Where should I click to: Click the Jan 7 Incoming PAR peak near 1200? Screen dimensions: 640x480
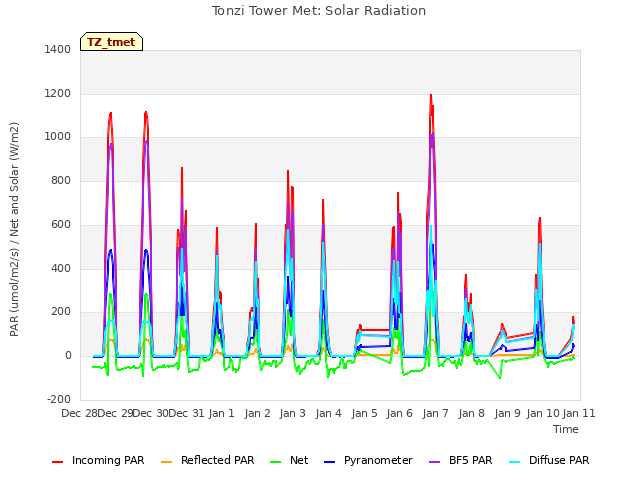click(431, 96)
